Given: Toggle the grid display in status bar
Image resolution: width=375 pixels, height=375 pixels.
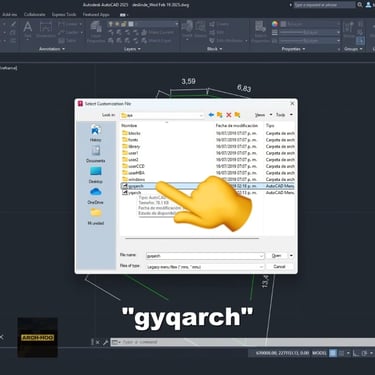Looking at the screenshot, I should click(333, 353).
